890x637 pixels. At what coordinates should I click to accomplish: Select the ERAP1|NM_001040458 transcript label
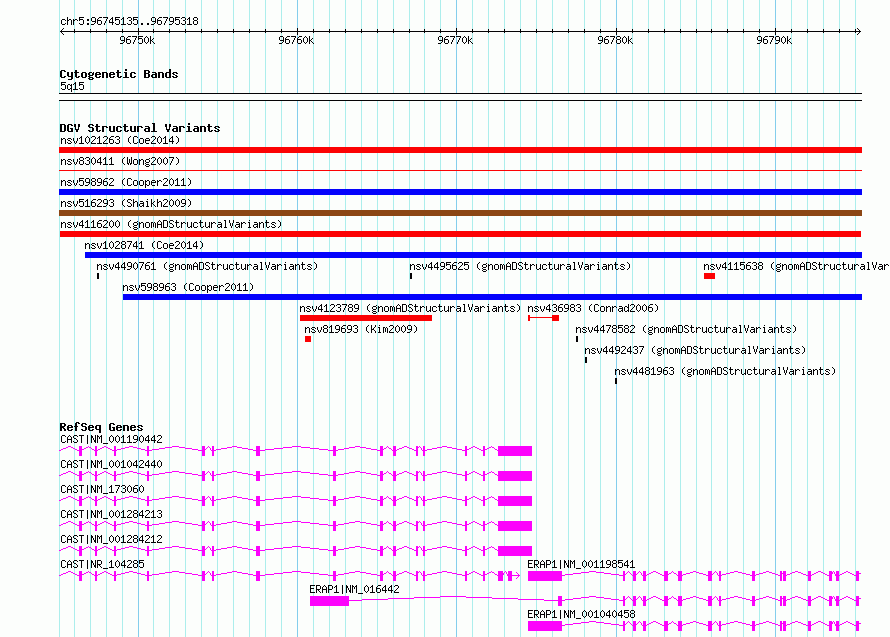[x=581, y=614]
